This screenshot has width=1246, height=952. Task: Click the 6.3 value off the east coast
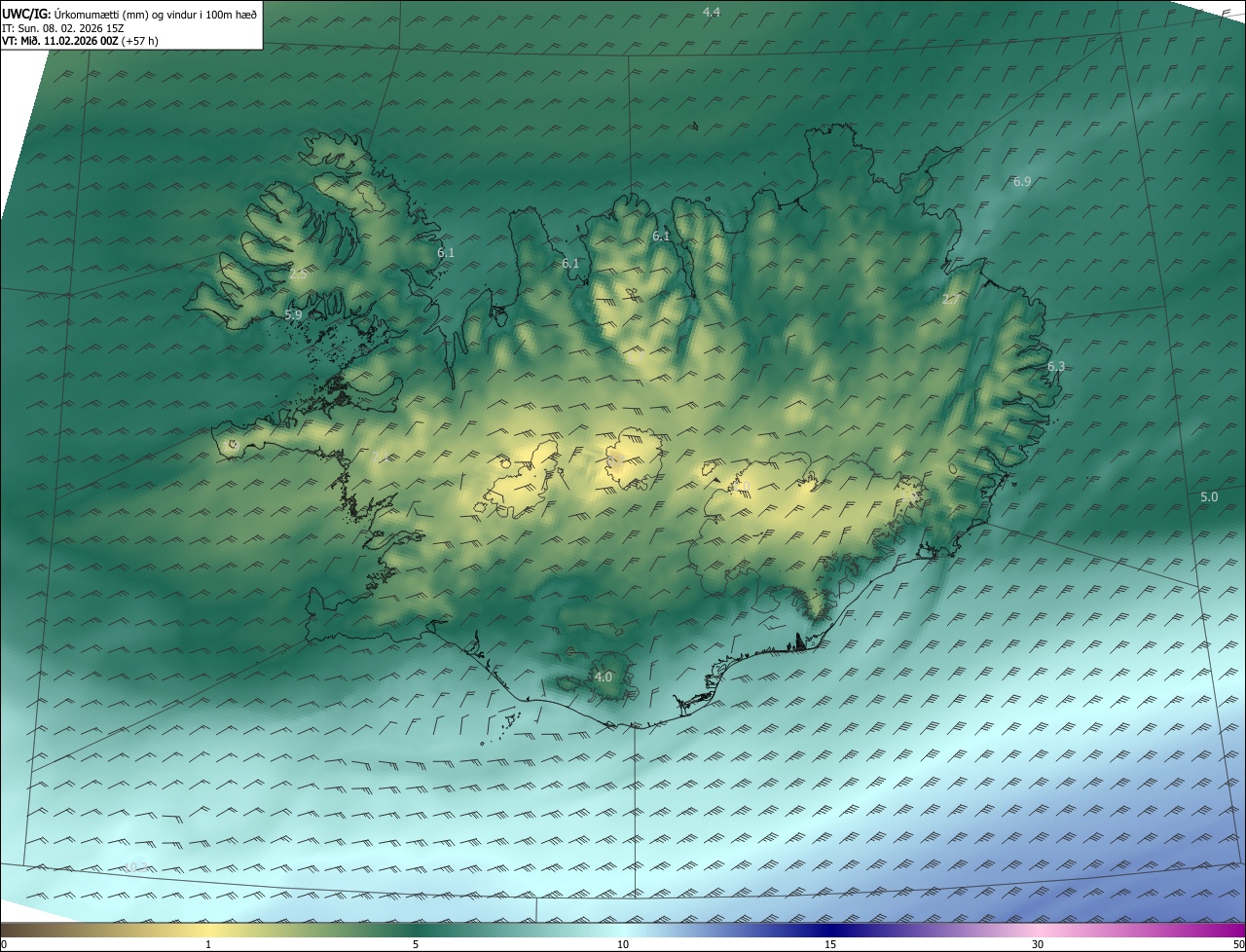coord(1056,366)
